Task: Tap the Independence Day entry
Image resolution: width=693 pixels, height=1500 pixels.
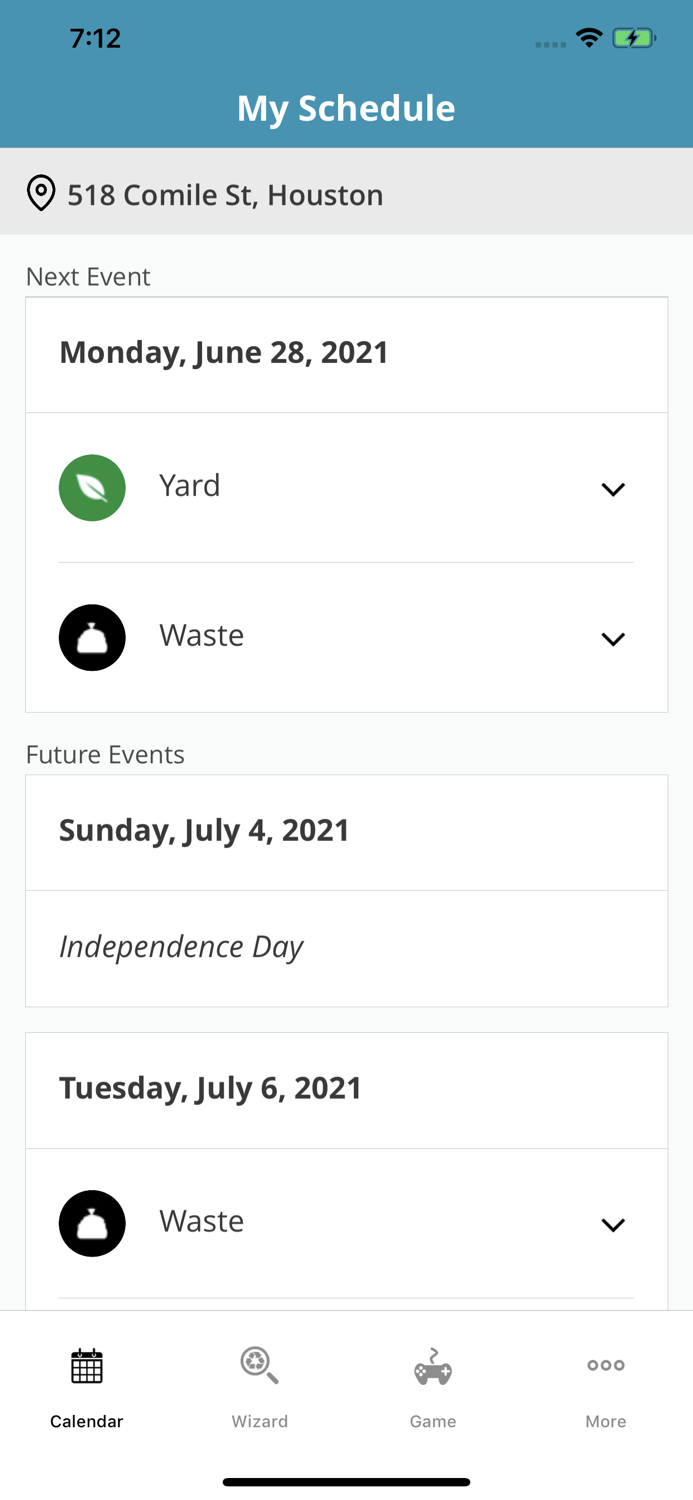Action: tap(181, 946)
